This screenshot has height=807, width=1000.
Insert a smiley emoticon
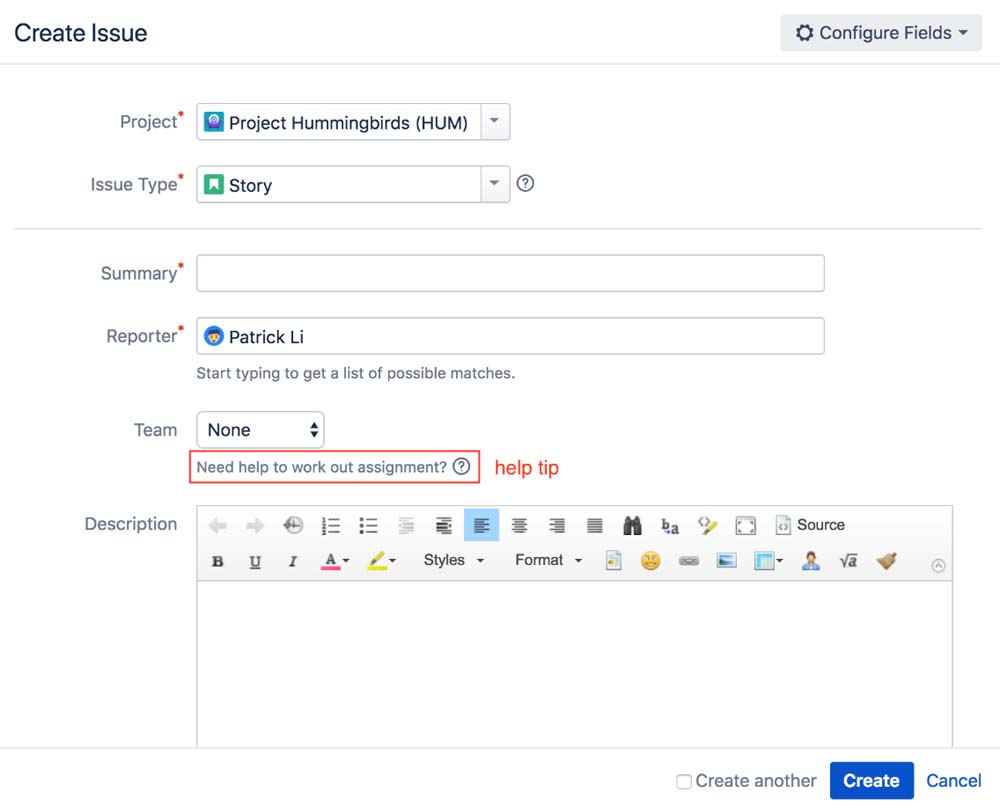coord(651,561)
